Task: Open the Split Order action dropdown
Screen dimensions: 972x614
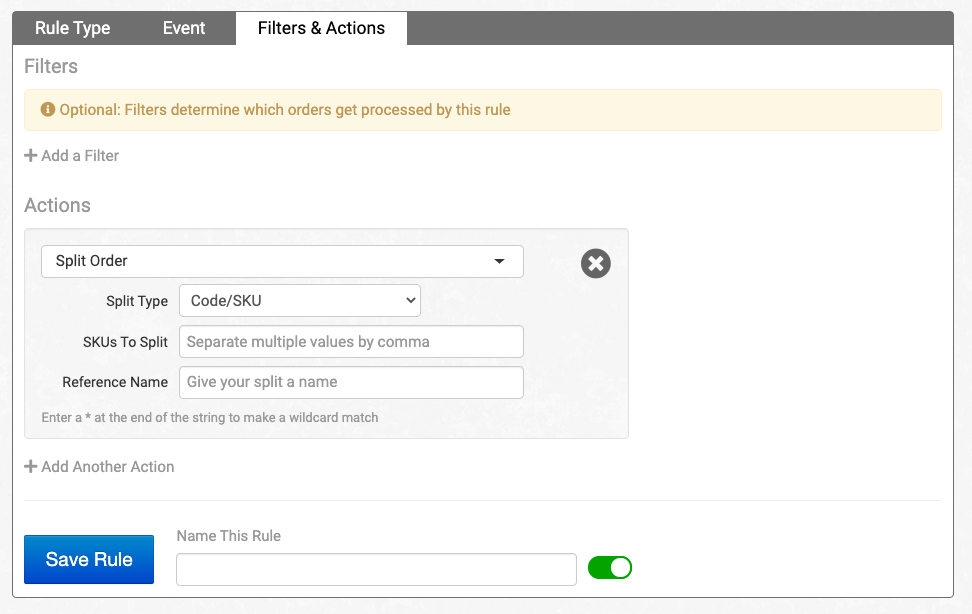Action: click(282, 261)
